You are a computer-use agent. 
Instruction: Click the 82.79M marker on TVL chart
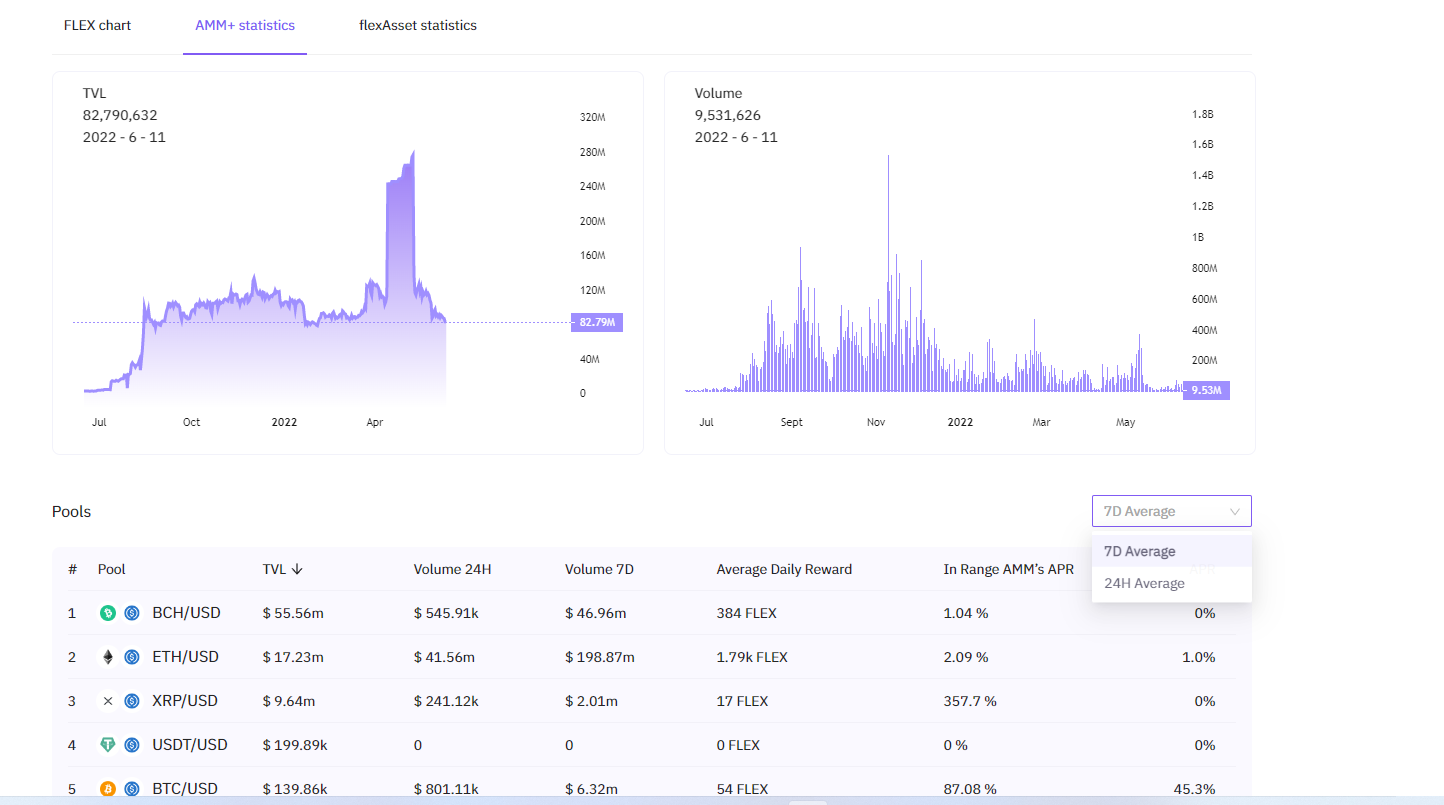coord(597,322)
